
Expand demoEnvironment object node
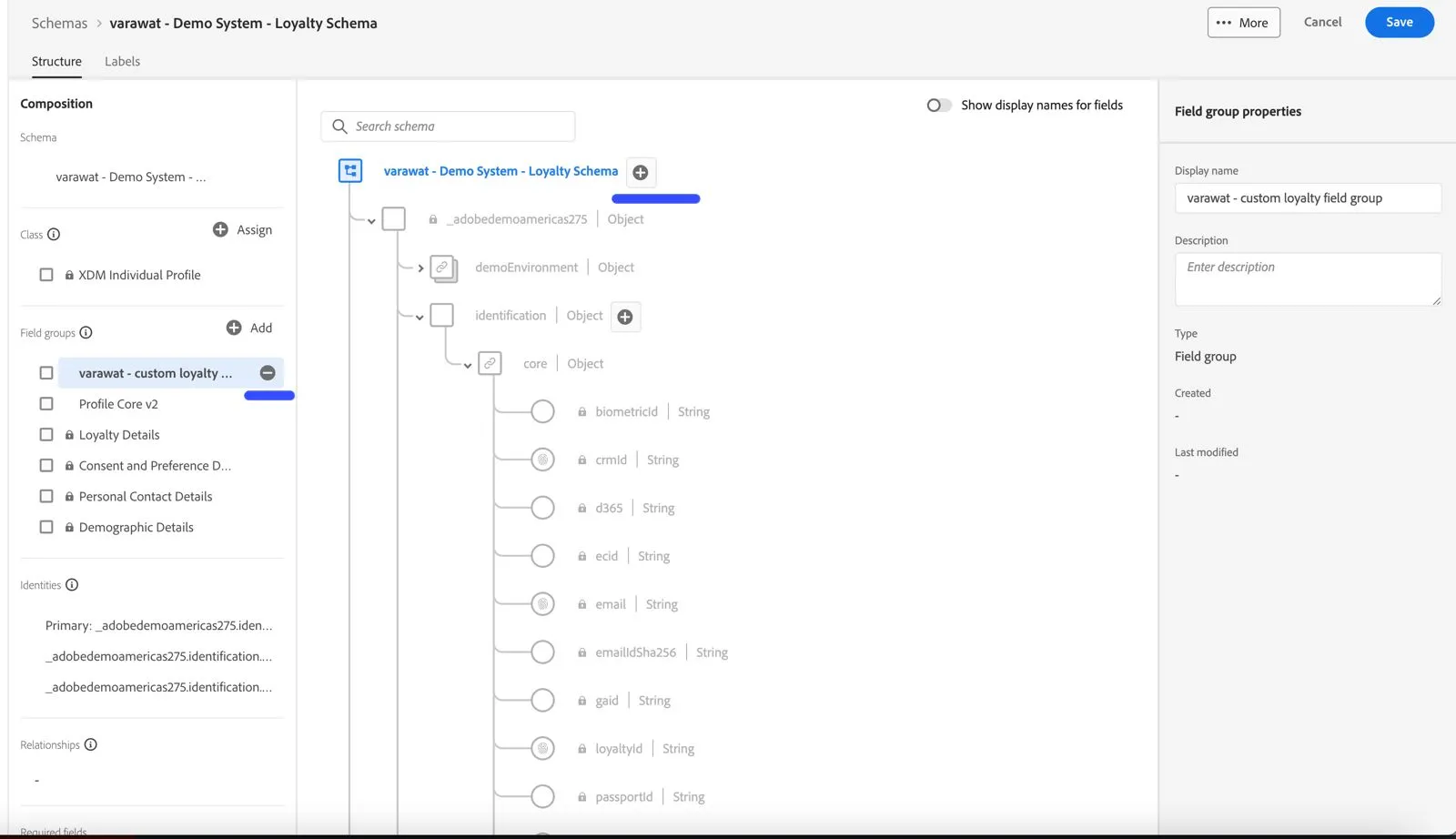tap(420, 268)
